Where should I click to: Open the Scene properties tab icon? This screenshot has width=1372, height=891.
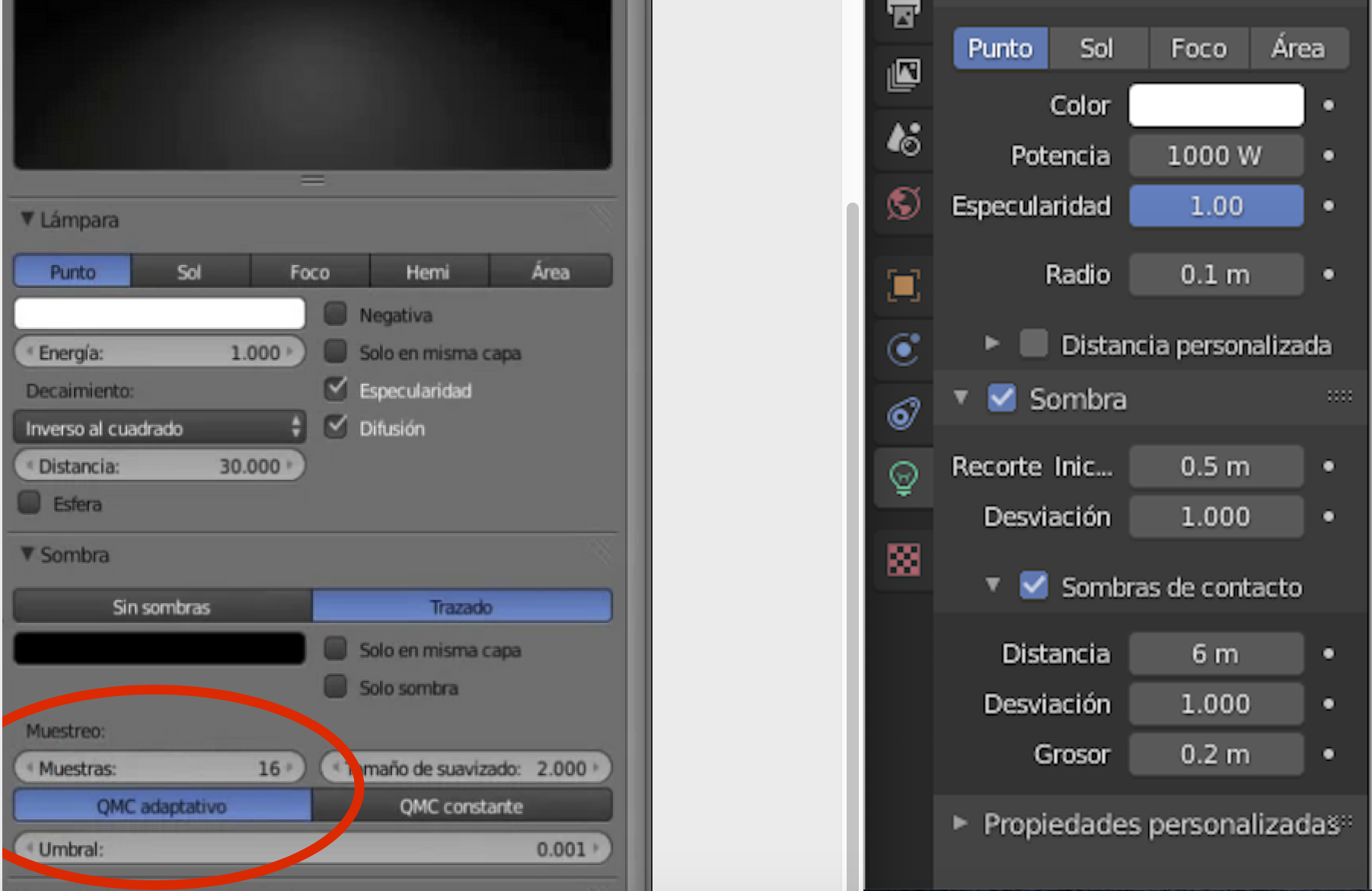point(903,139)
